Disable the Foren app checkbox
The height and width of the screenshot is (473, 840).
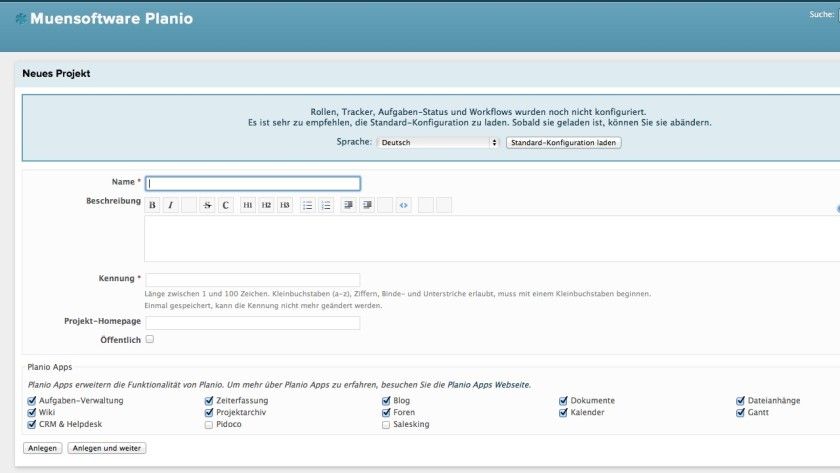point(386,412)
